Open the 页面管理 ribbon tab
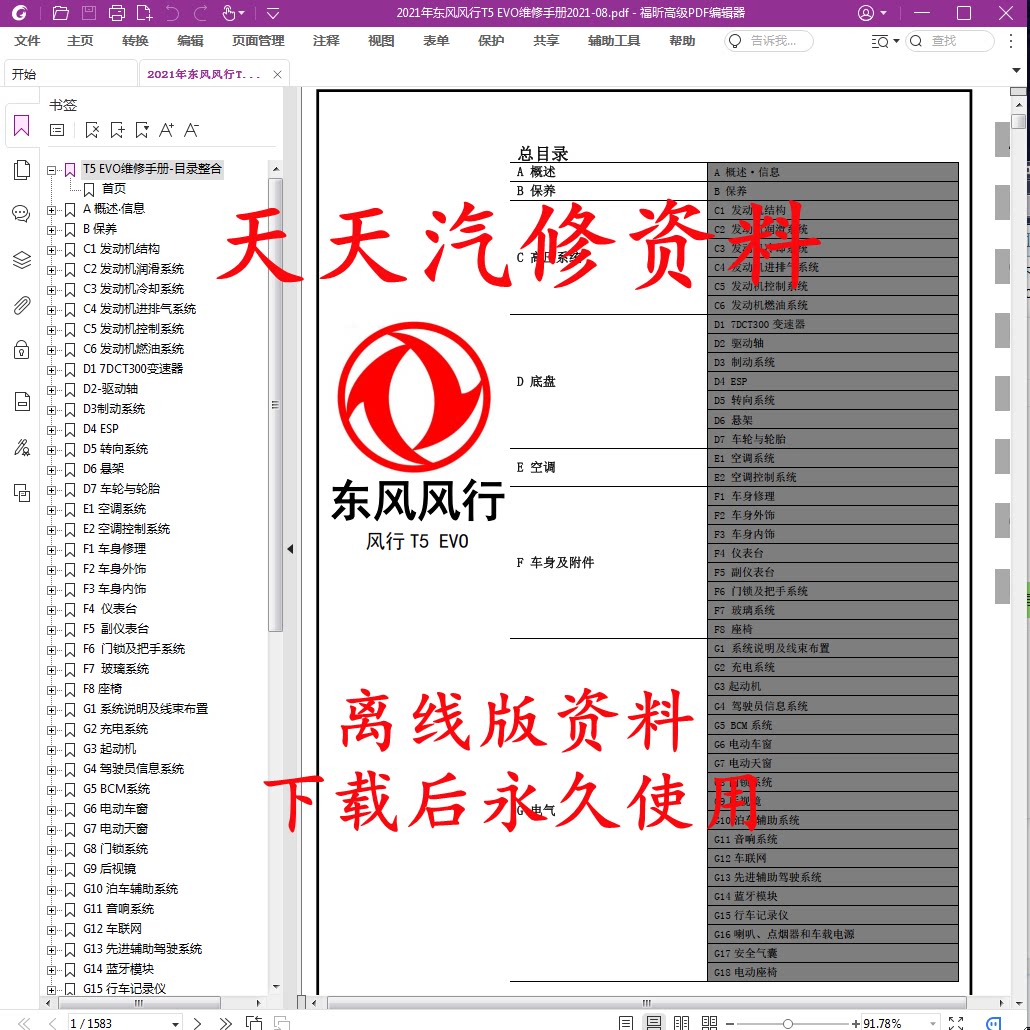 pyautogui.click(x=258, y=41)
